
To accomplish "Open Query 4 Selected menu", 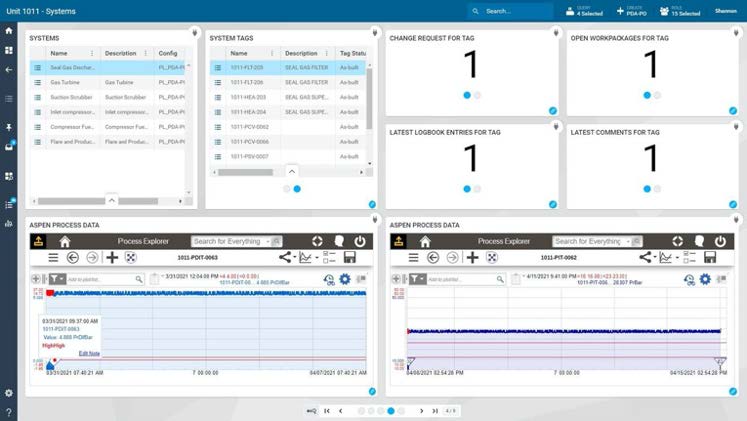I will [x=585, y=11].
